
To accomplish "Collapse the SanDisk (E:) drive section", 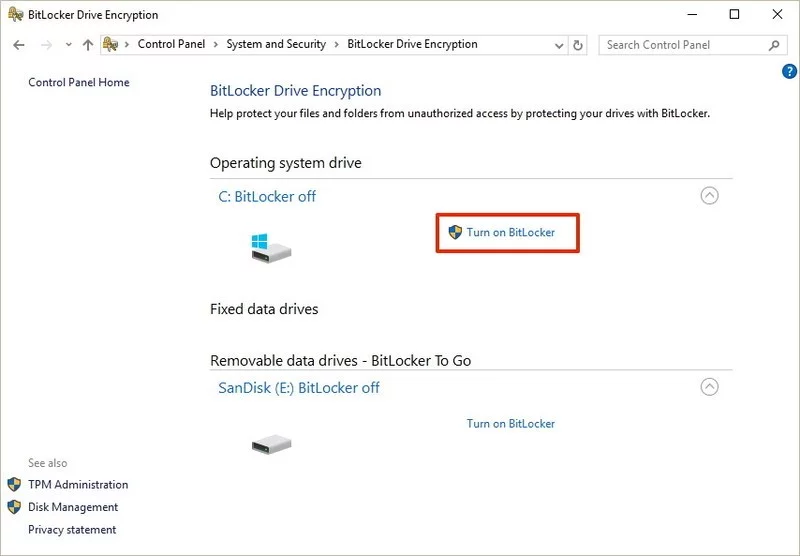I will pyautogui.click(x=709, y=386).
